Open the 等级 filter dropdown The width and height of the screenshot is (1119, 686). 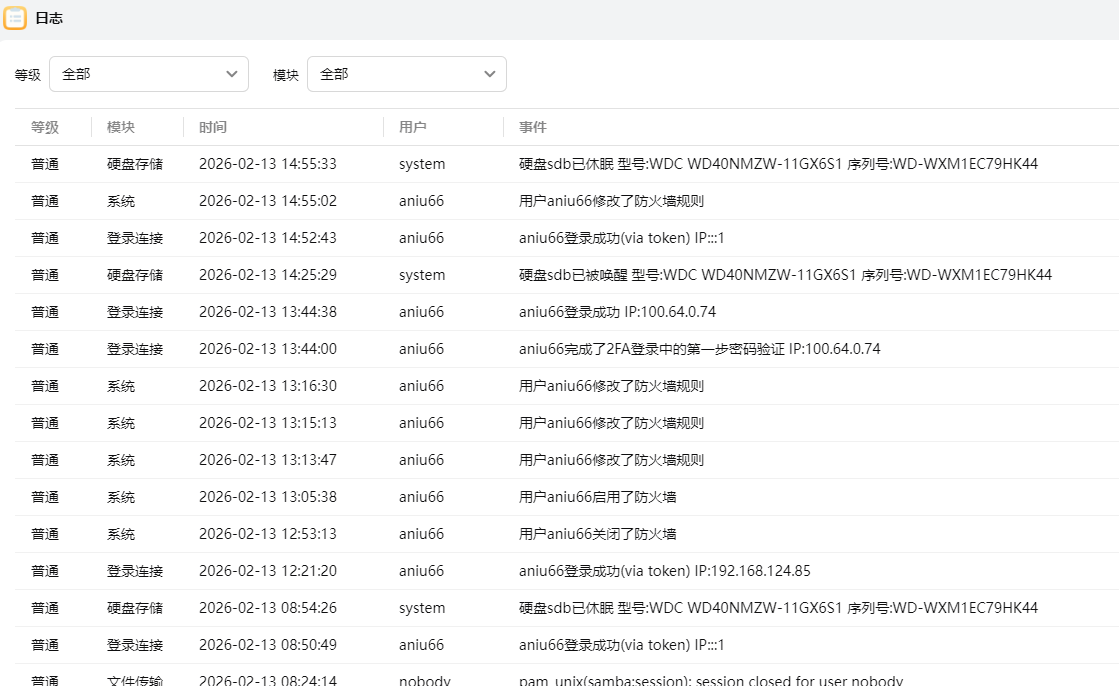click(x=148, y=74)
